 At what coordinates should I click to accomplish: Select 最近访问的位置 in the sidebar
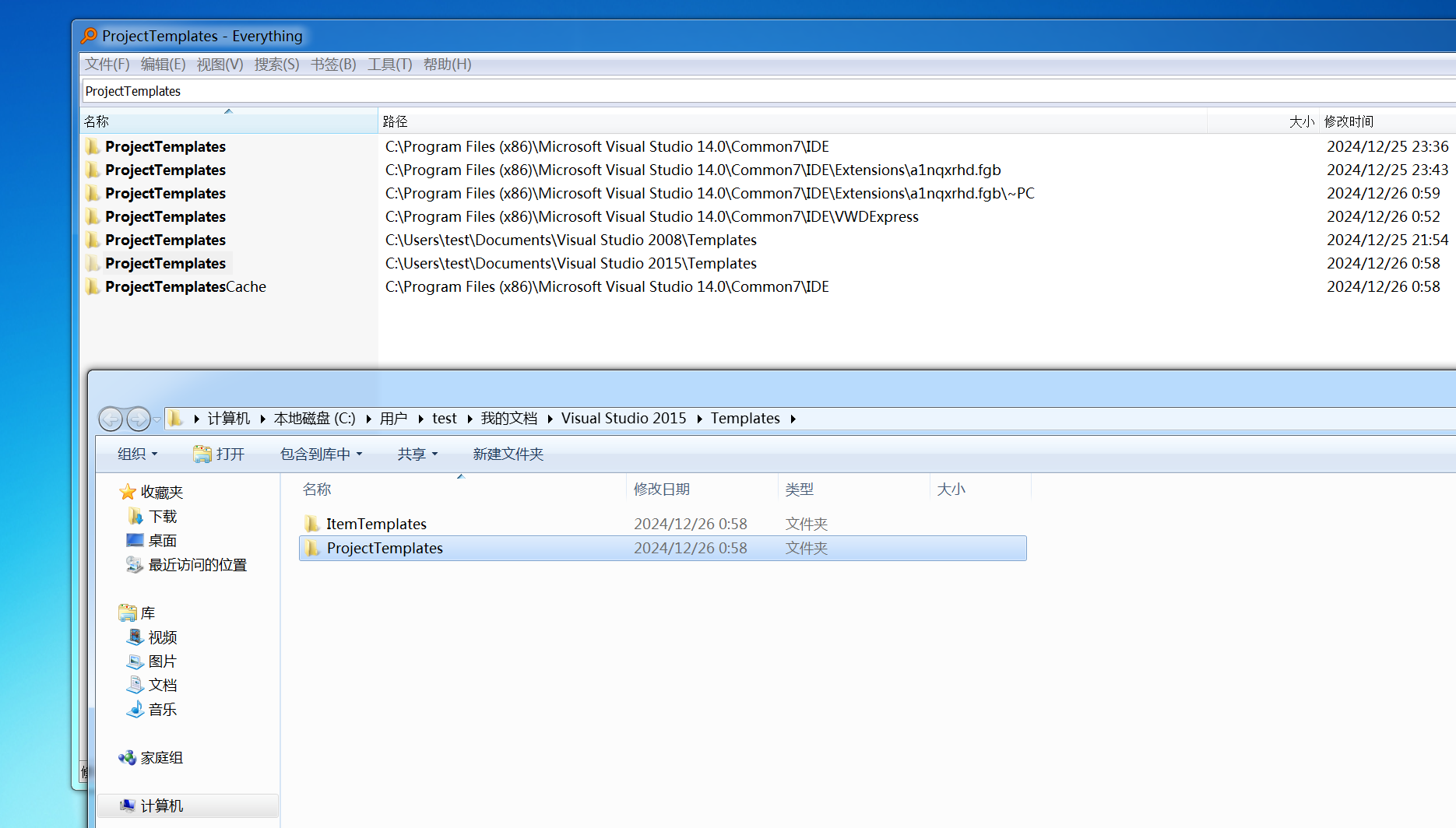pyautogui.click(x=198, y=564)
